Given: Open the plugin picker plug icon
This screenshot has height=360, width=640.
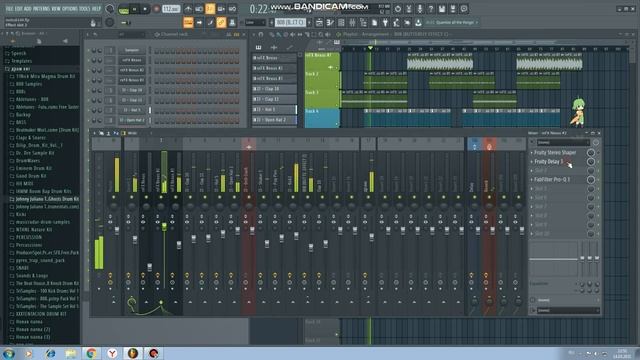Looking at the screenshot, I should point(385,23).
